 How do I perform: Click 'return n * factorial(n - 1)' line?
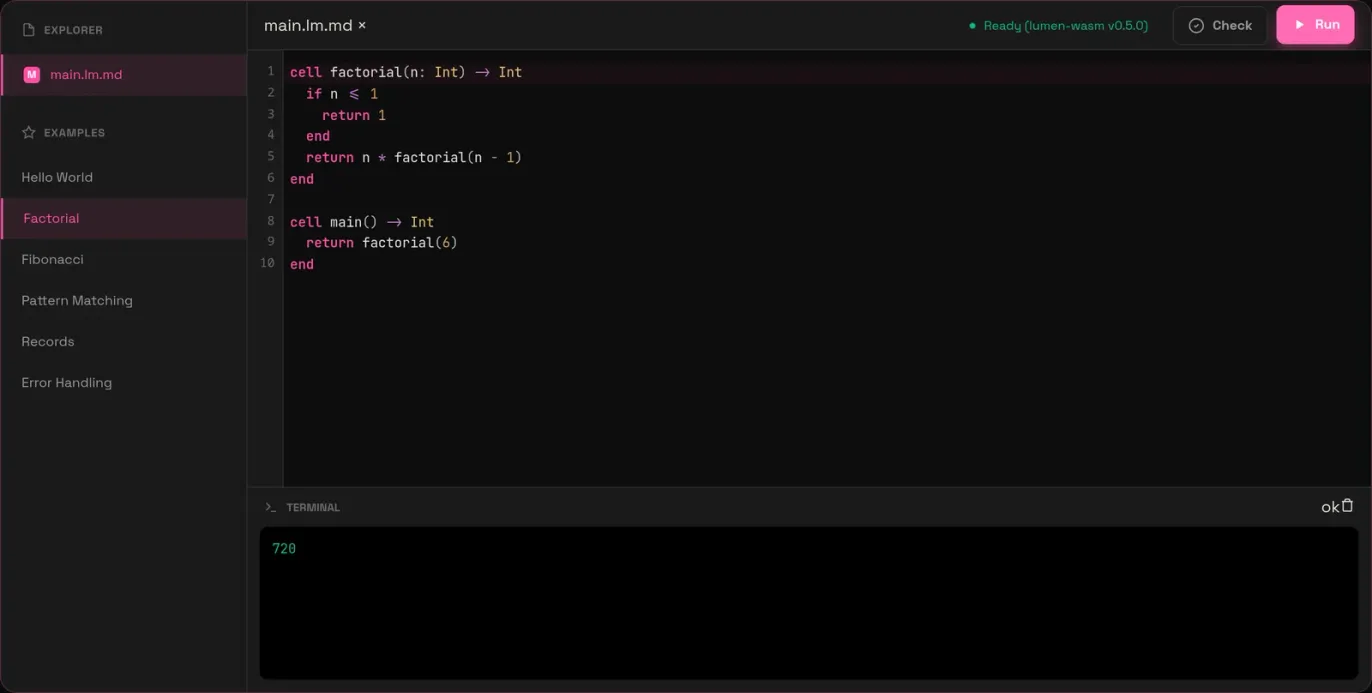click(x=414, y=157)
